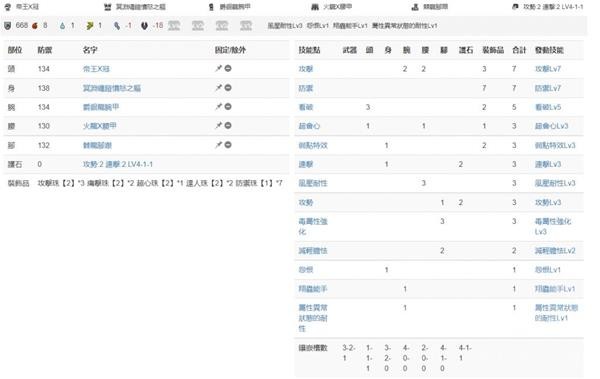Click the dragon resistance icon showing -18

[144, 26]
